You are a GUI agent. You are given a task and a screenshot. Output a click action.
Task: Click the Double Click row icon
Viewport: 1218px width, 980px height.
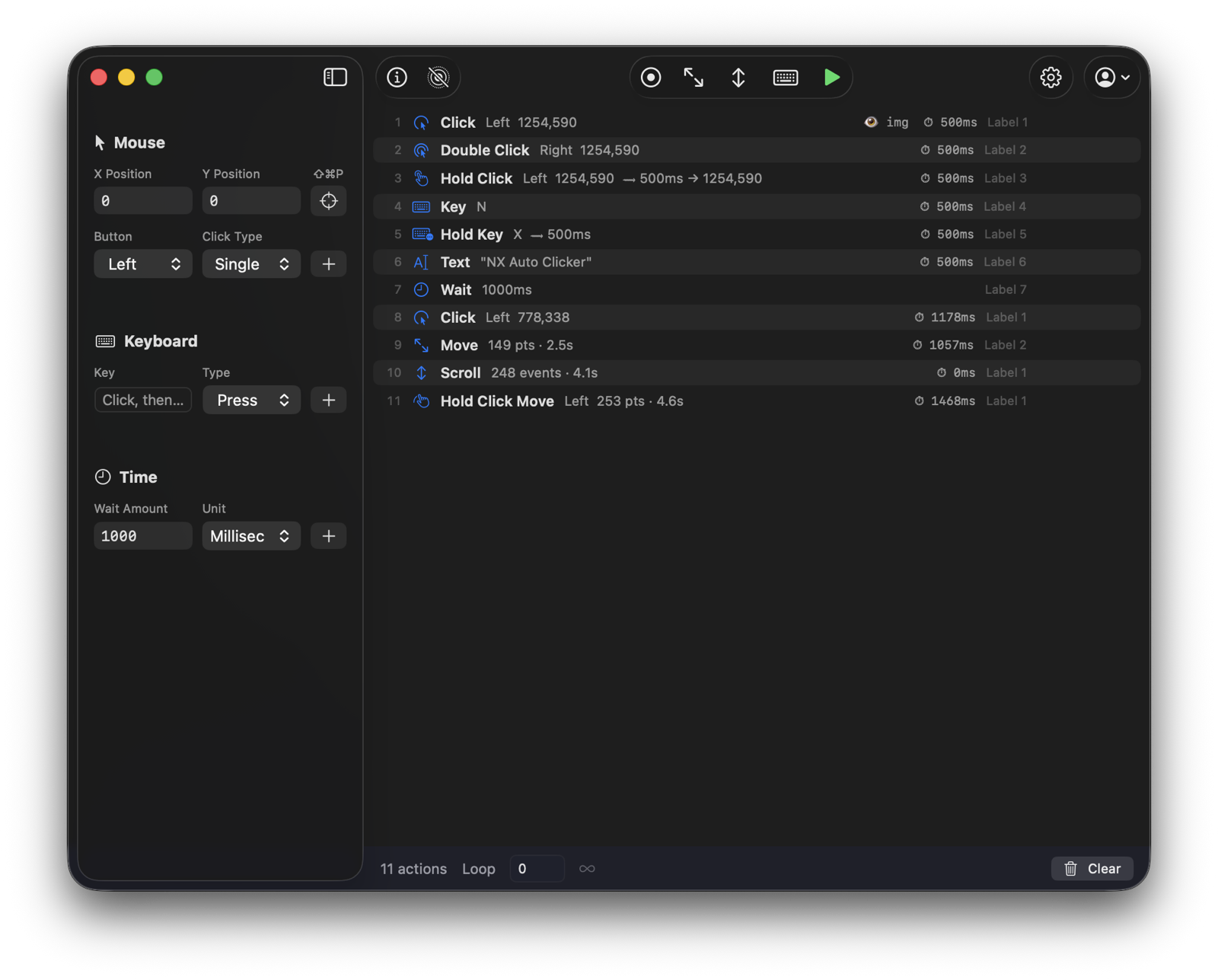pos(421,150)
